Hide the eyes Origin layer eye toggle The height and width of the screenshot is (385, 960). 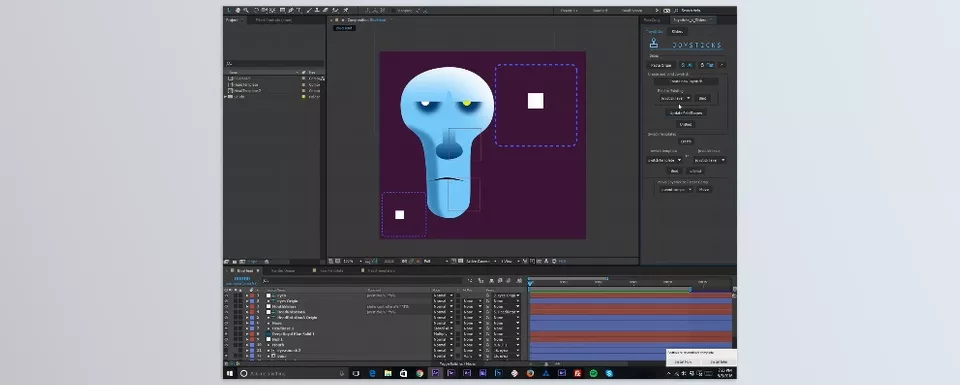click(x=226, y=301)
